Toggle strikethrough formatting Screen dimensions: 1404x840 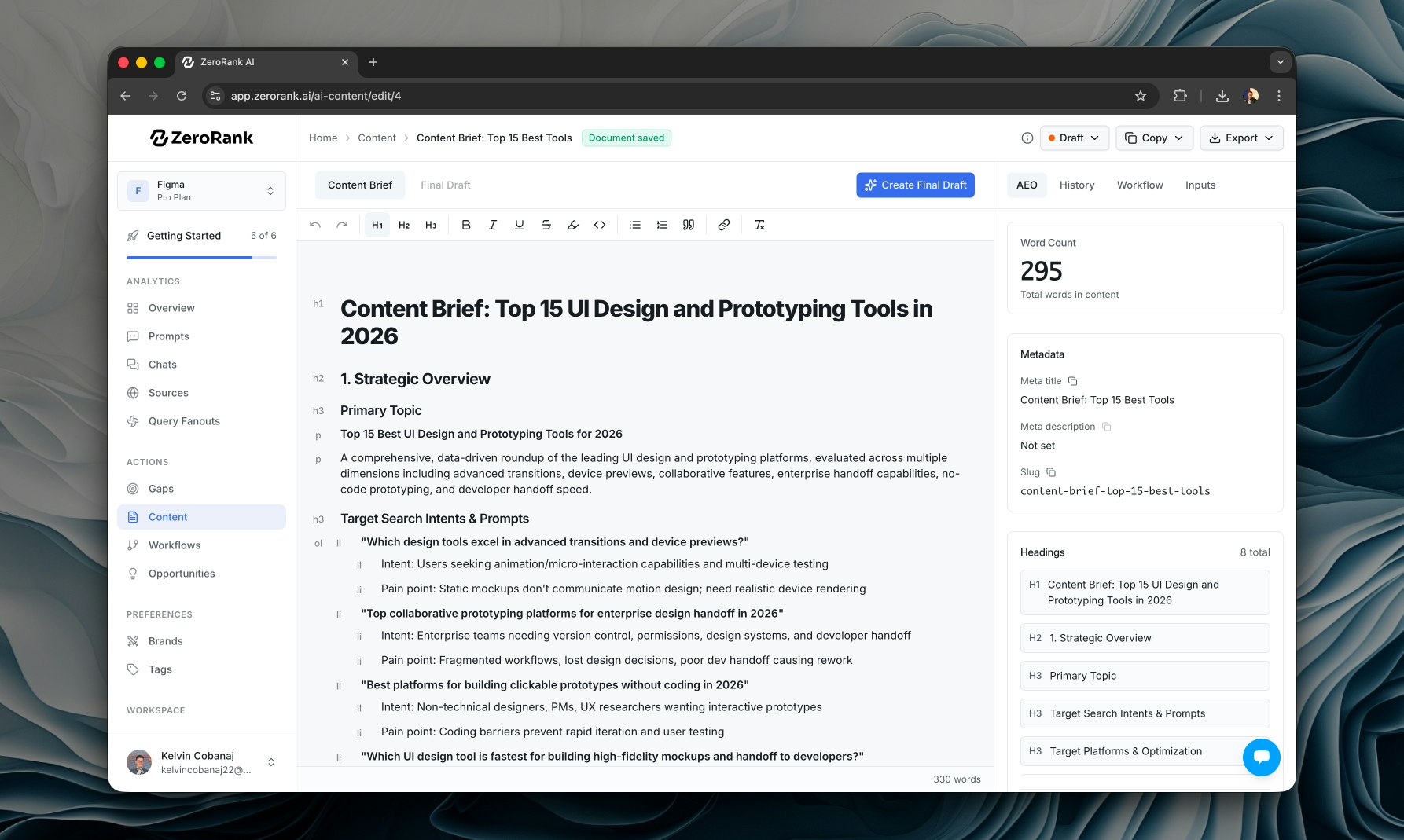point(546,225)
